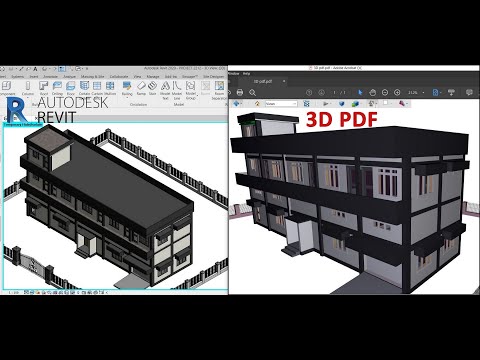The image size is (480, 360).
Task: Close the 3D pdf.pdf document tab
Action: 284,81
